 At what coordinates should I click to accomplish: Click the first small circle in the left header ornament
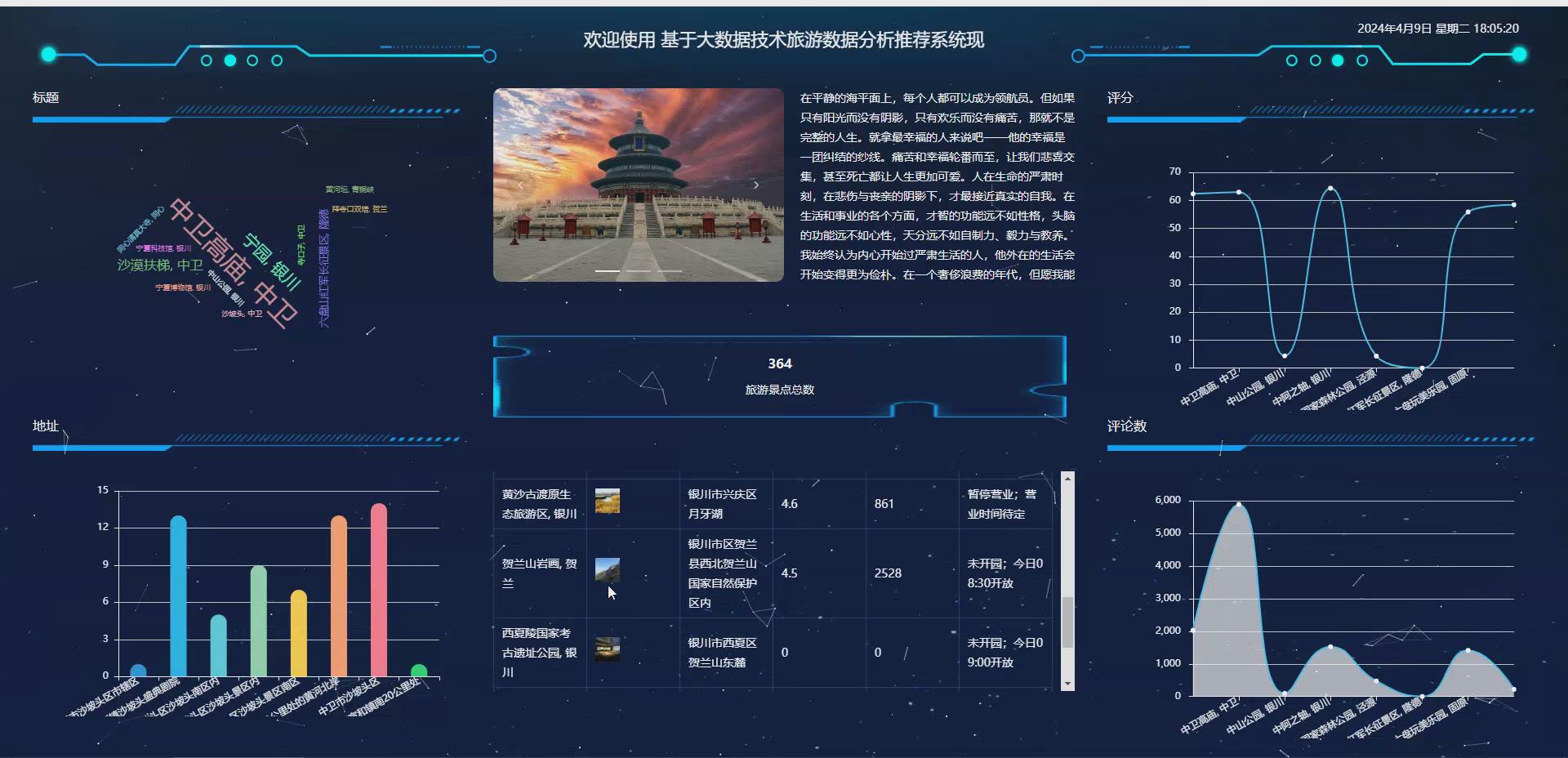[205, 60]
